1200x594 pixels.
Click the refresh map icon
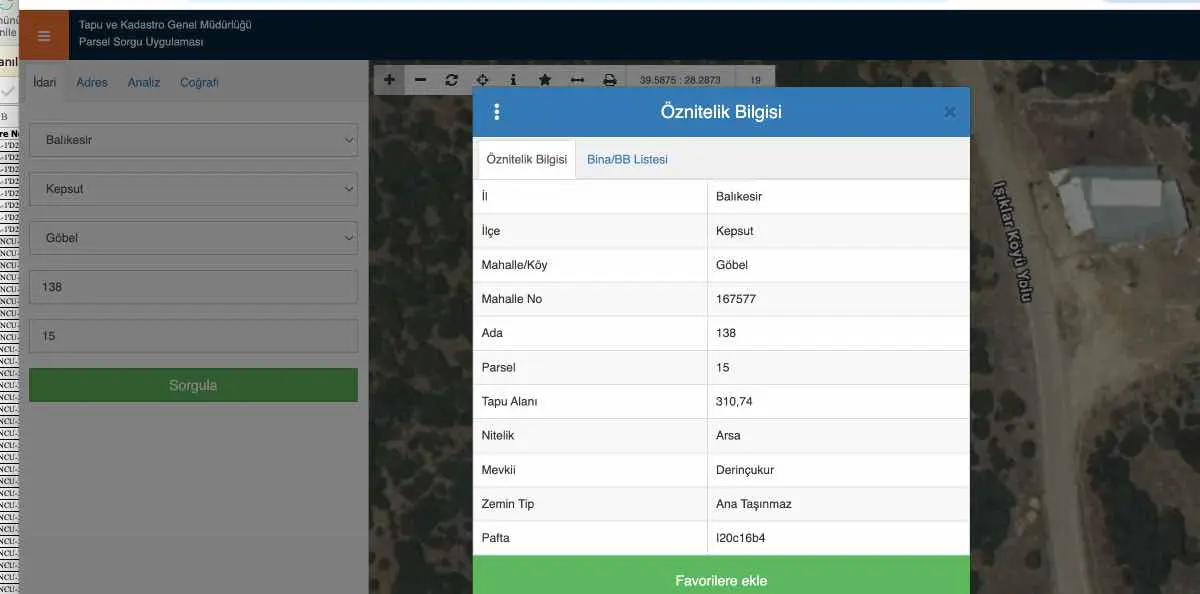tap(451, 80)
